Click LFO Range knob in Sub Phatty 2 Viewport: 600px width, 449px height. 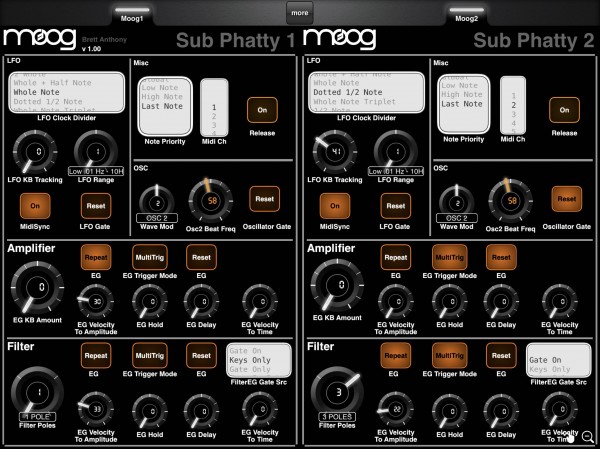click(x=396, y=151)
